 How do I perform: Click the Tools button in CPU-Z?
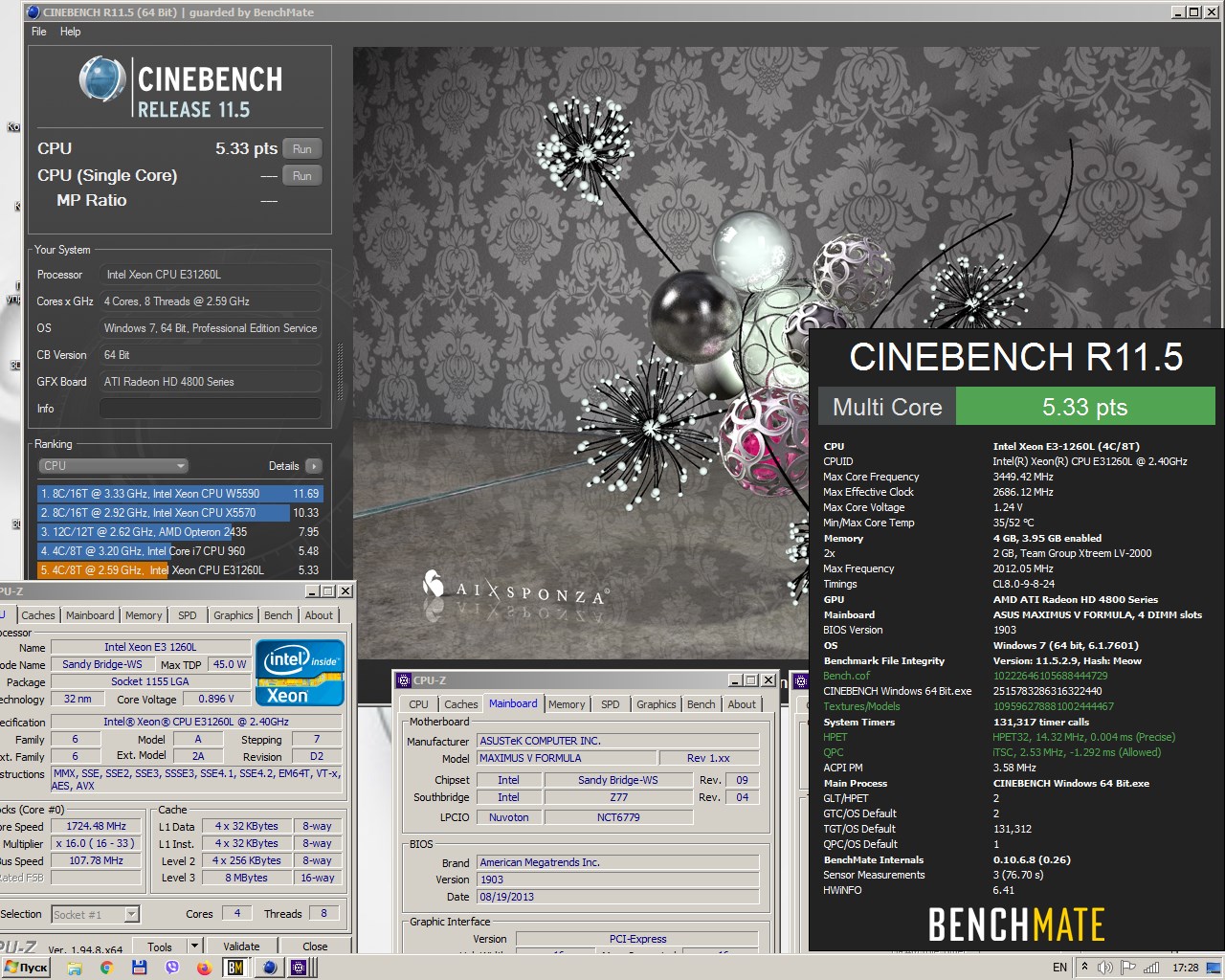tap(160, 946)
